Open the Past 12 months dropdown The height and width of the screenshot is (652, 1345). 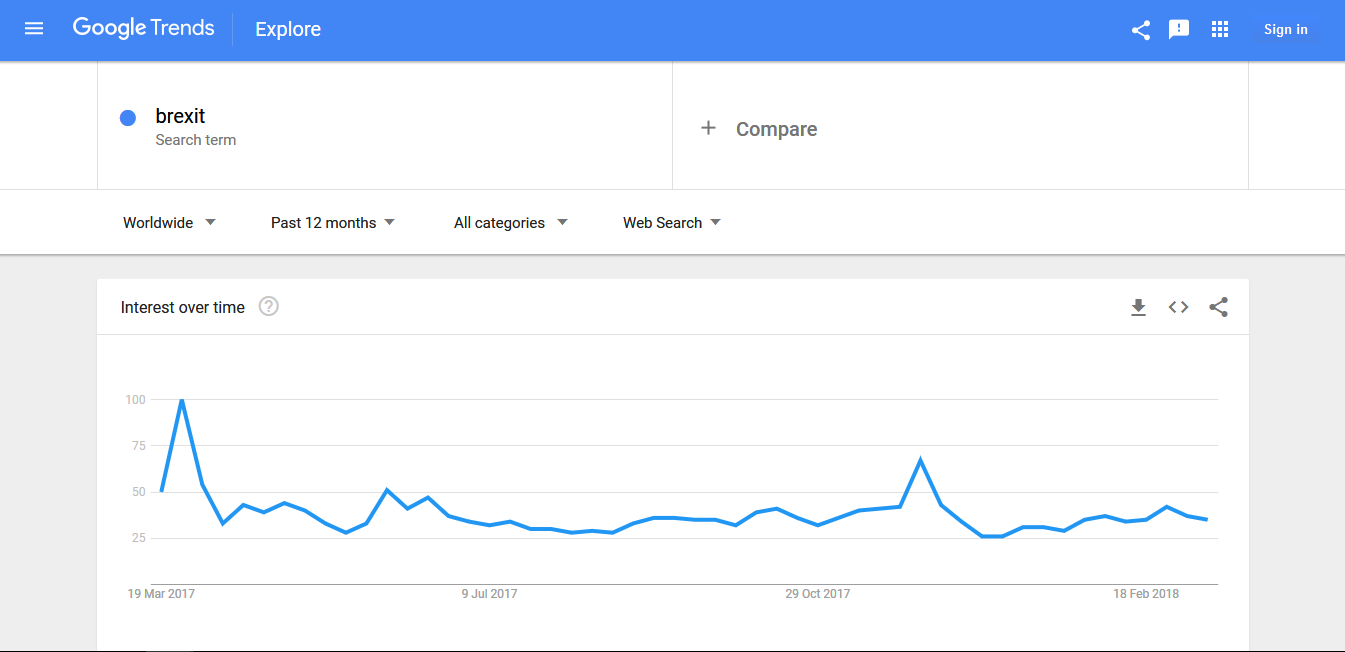tap(333, 223)
